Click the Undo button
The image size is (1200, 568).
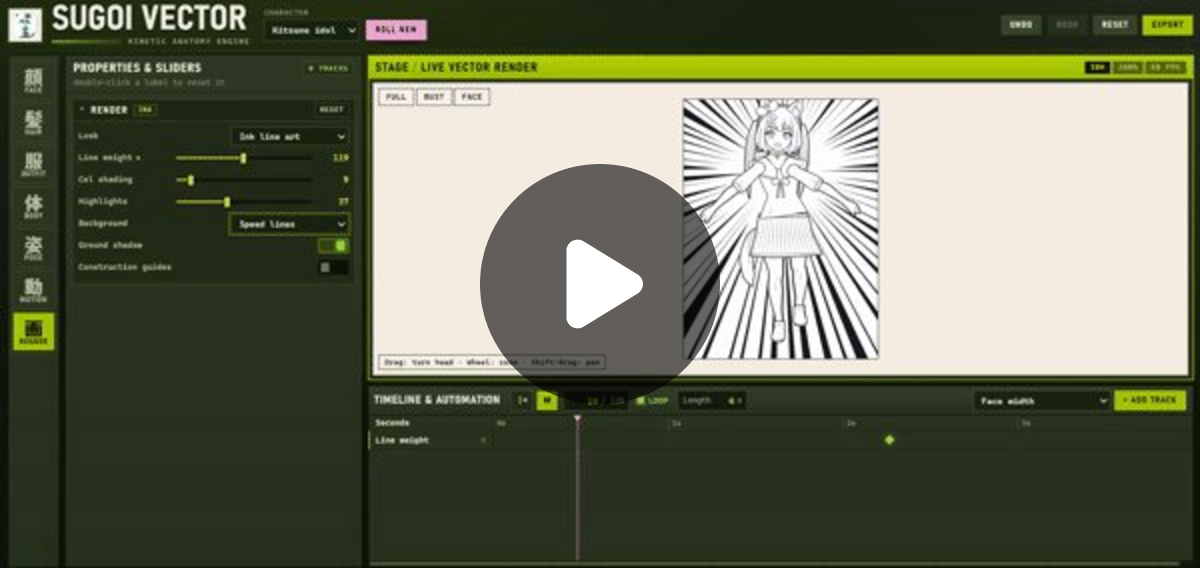click(x=1021, y=25)
